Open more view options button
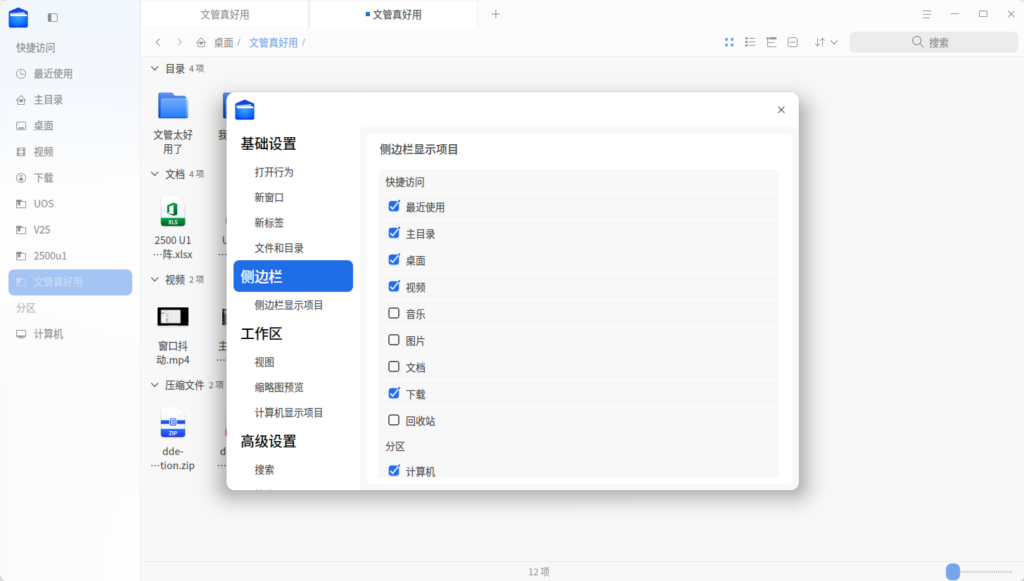This screenshot has height=581, width=1024. [793, 42]
